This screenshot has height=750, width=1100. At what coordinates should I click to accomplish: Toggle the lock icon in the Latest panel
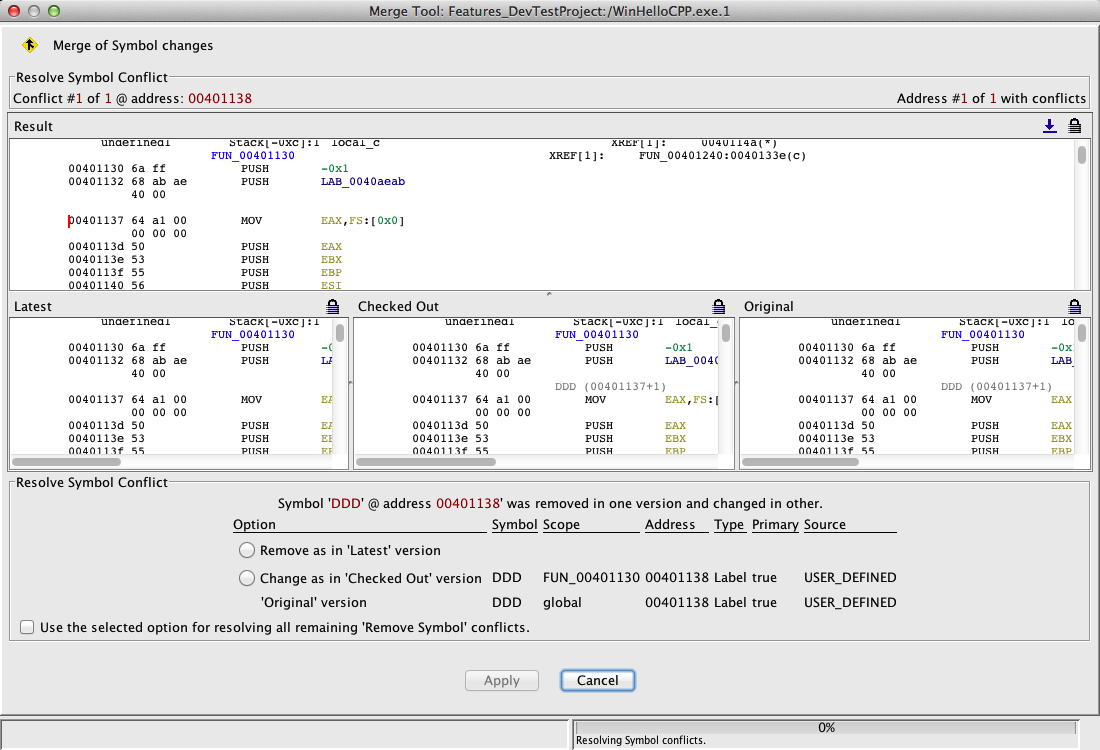pyautogui.click(x=332, y=306)
